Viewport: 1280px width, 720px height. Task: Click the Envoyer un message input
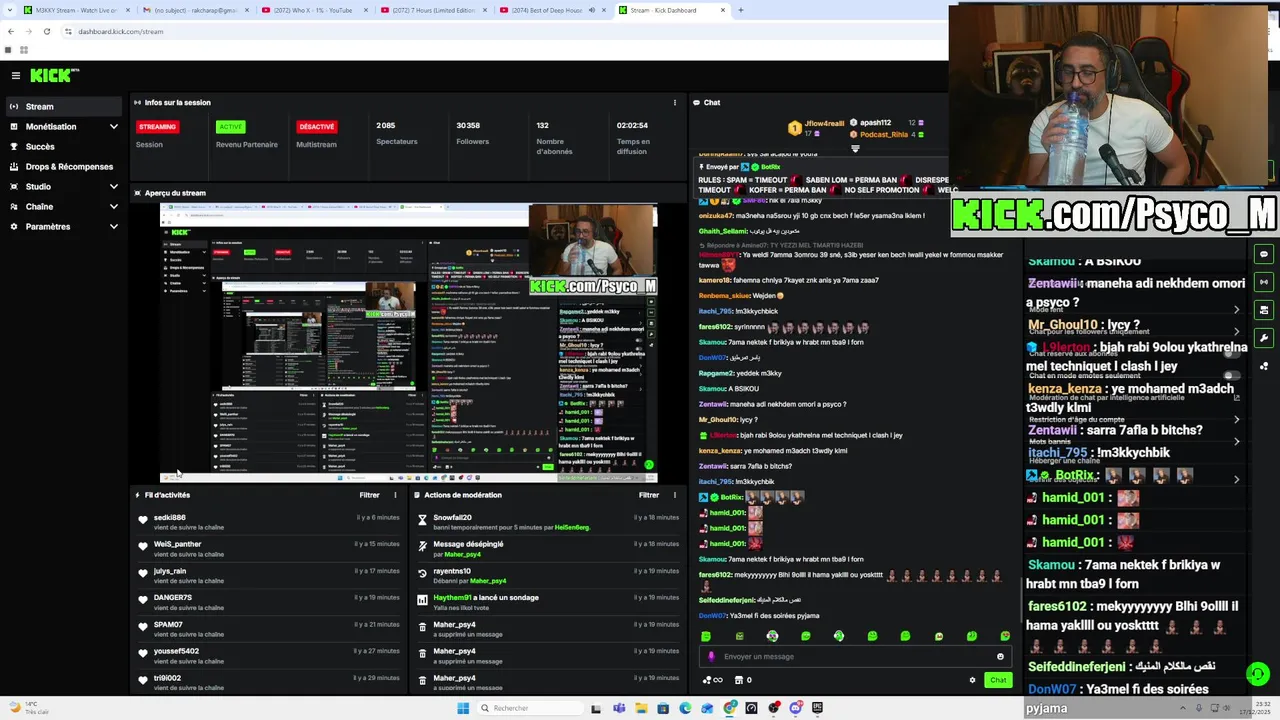(x=855, y=657)
